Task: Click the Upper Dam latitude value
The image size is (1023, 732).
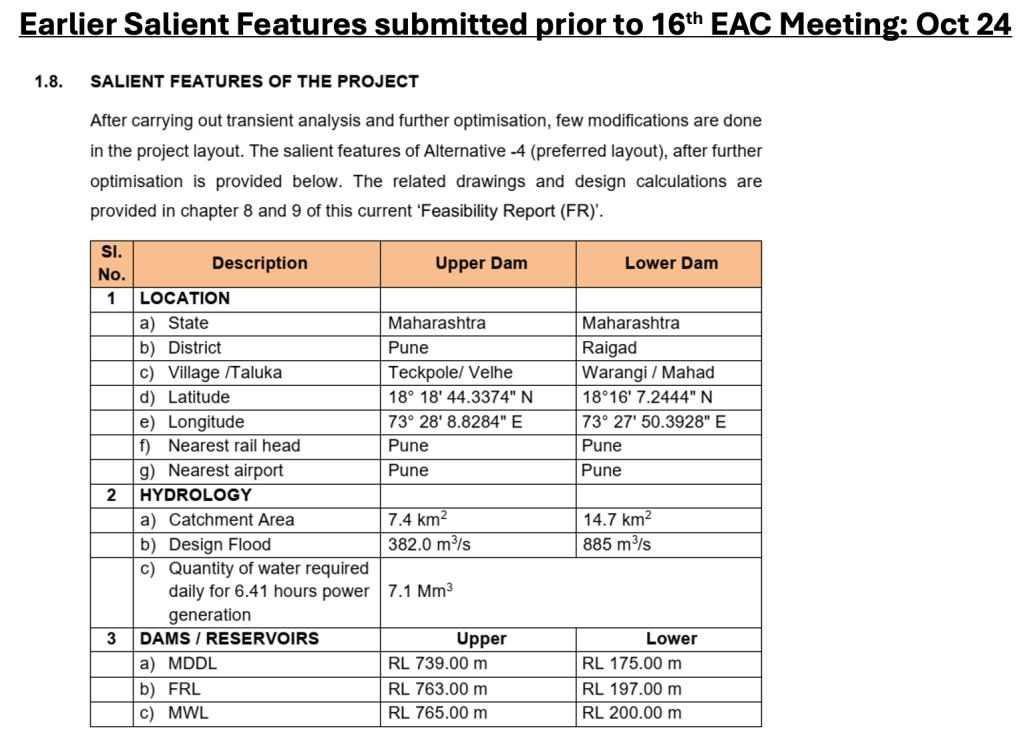Action: (460, 397)
